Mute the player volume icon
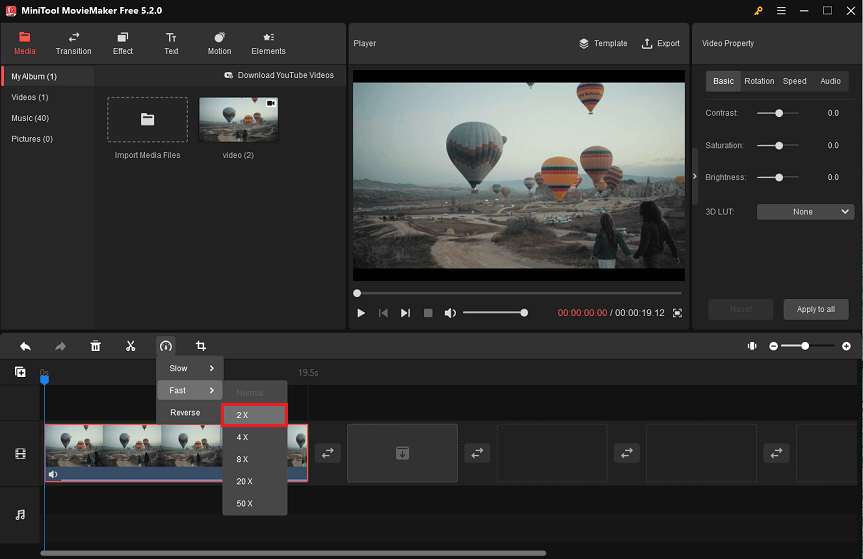863x559 pixels. click(x=450, y=313)
